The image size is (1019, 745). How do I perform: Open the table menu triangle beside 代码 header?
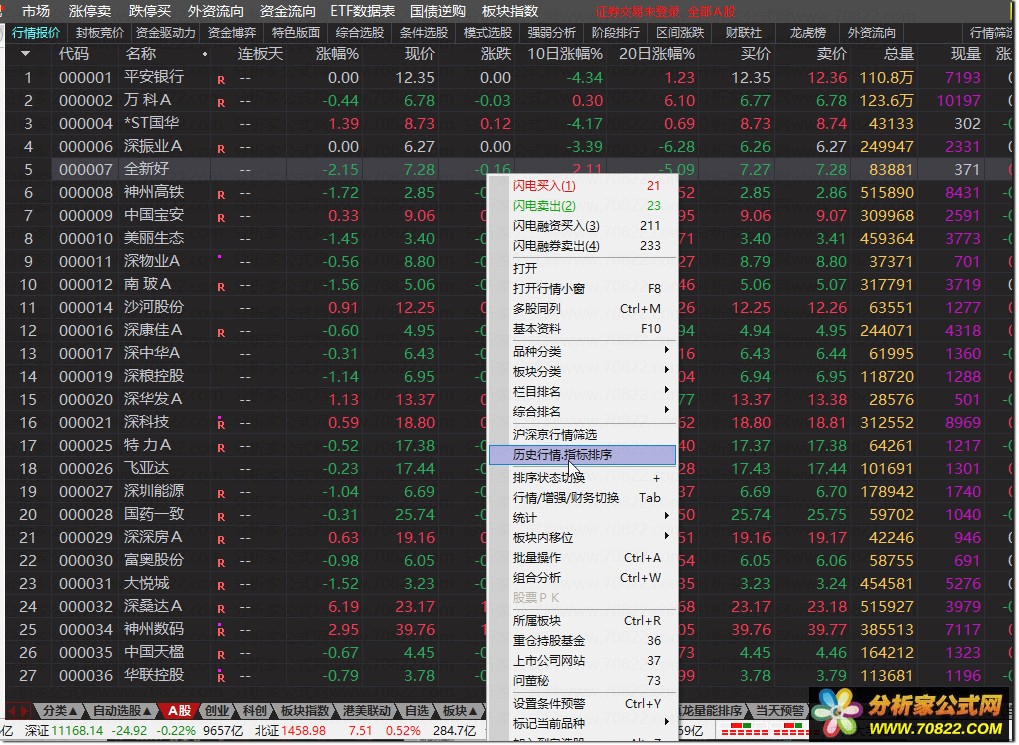click(x=25, y=54)
